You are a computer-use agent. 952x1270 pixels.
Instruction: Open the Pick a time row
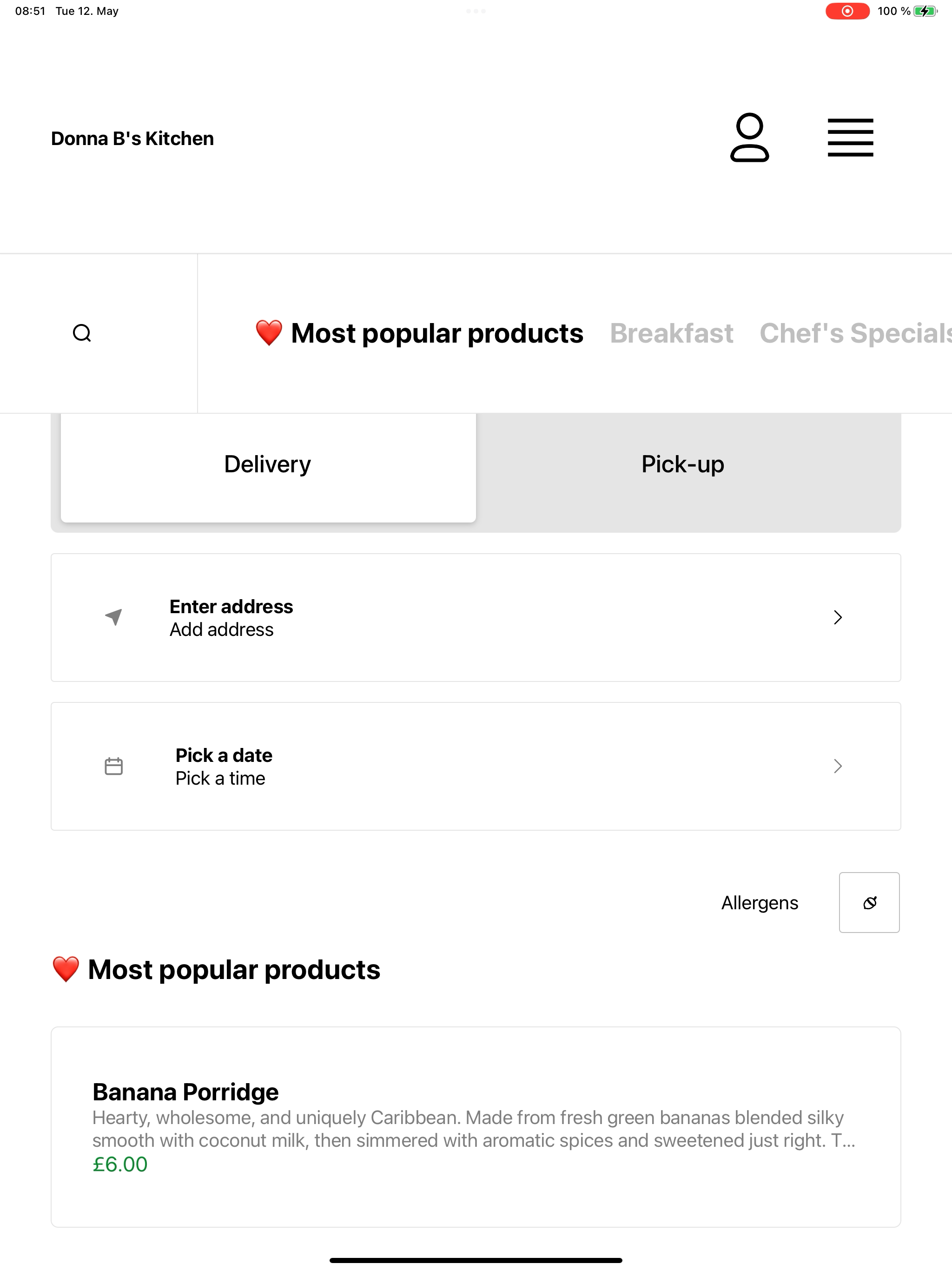[476, 766]
